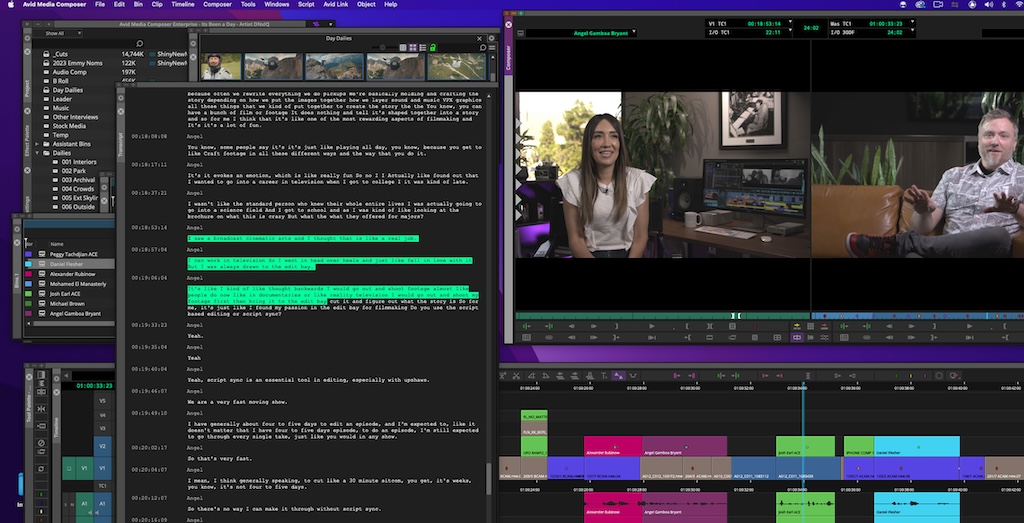Select the Title tool T icon
1024x523 pixels.
(604, 375)
